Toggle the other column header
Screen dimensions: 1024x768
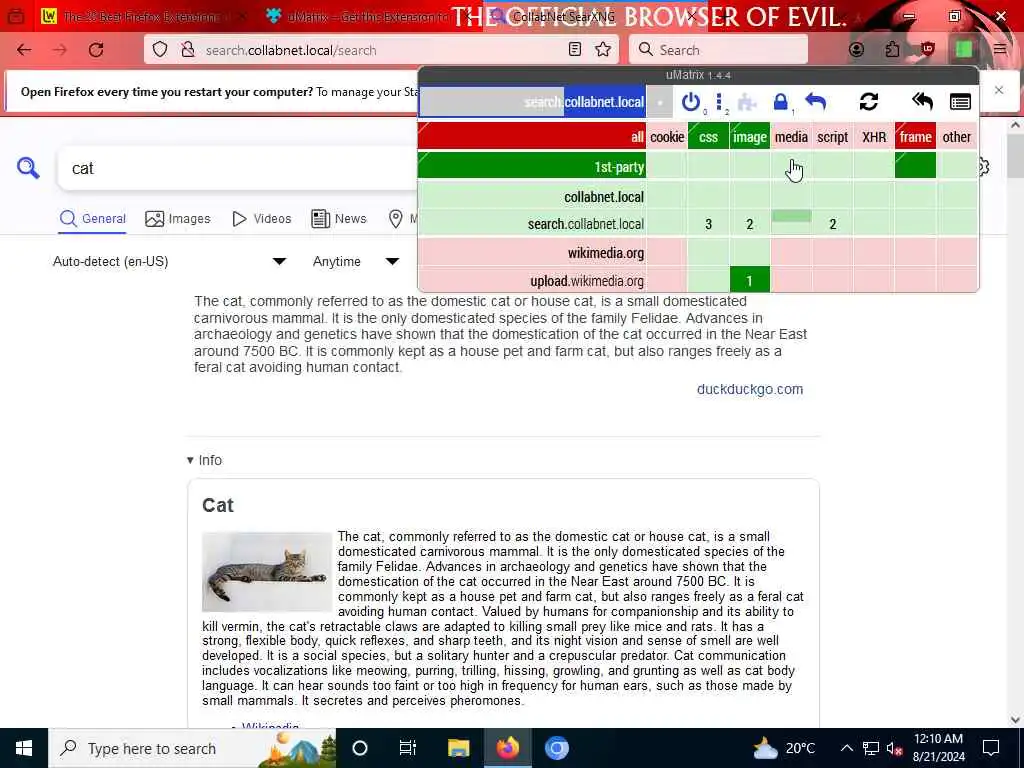pyautogui.click(x=957, y=136)
